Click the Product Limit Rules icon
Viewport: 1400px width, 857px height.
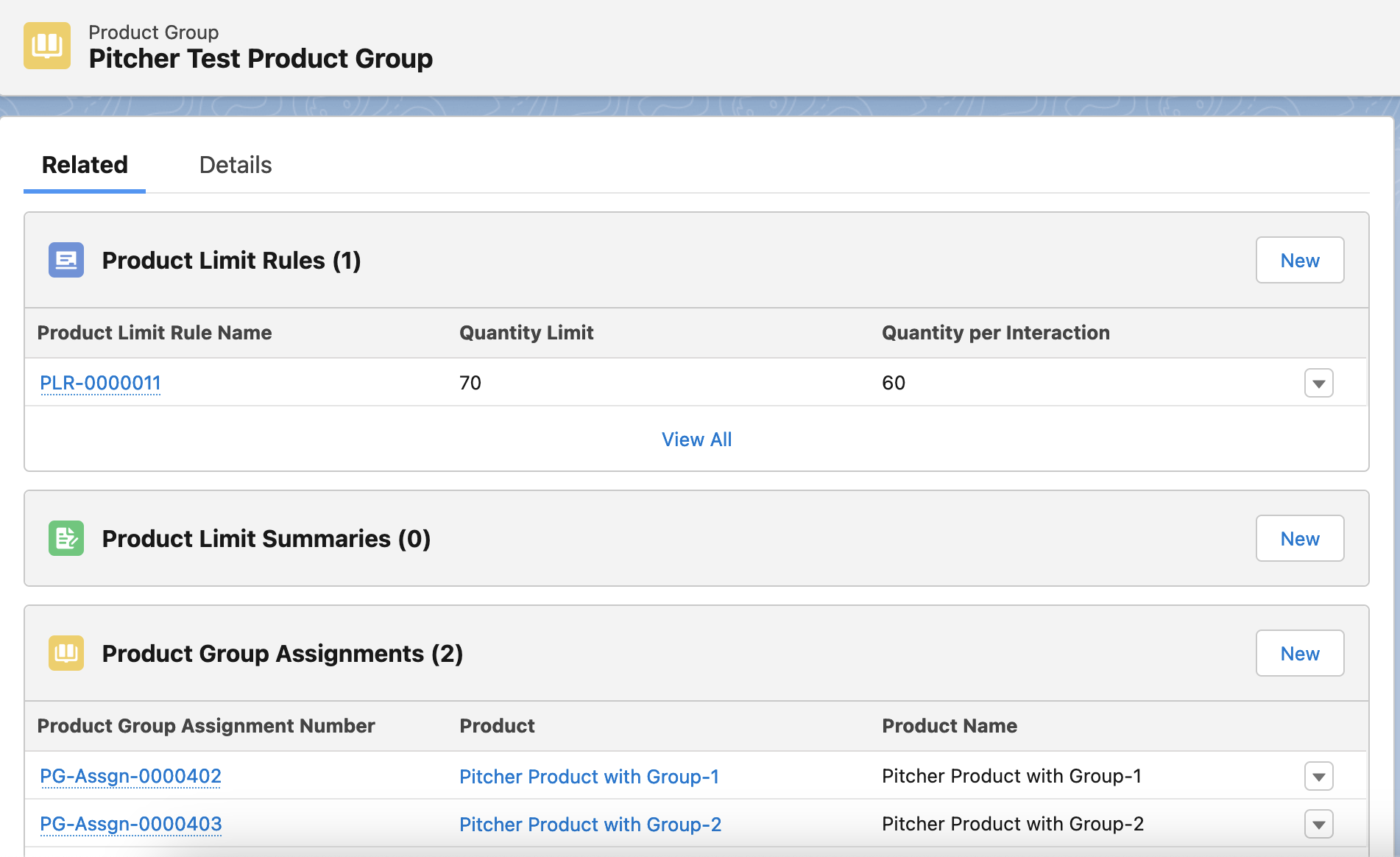click(66, 260)
